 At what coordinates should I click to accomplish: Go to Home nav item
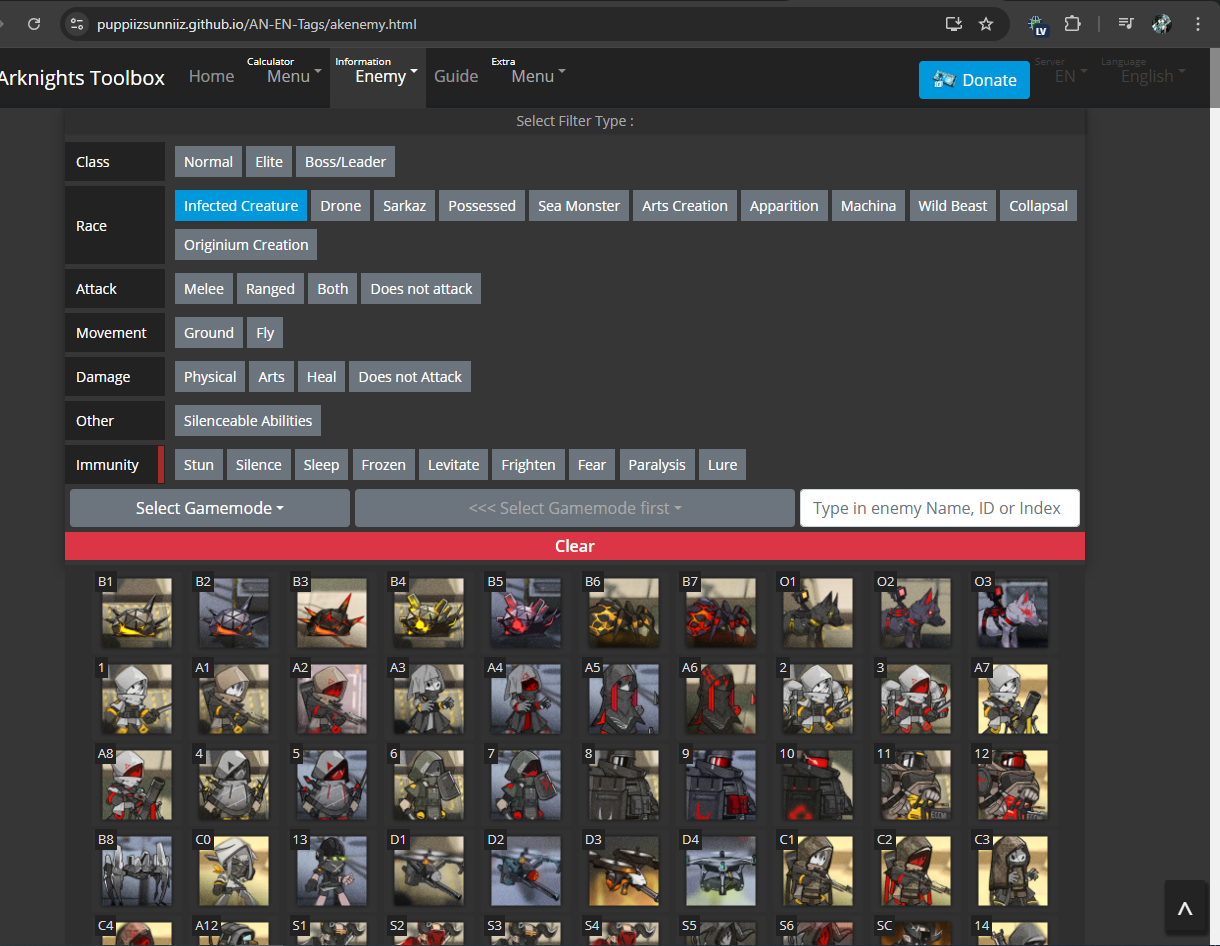tap(211, 76)
